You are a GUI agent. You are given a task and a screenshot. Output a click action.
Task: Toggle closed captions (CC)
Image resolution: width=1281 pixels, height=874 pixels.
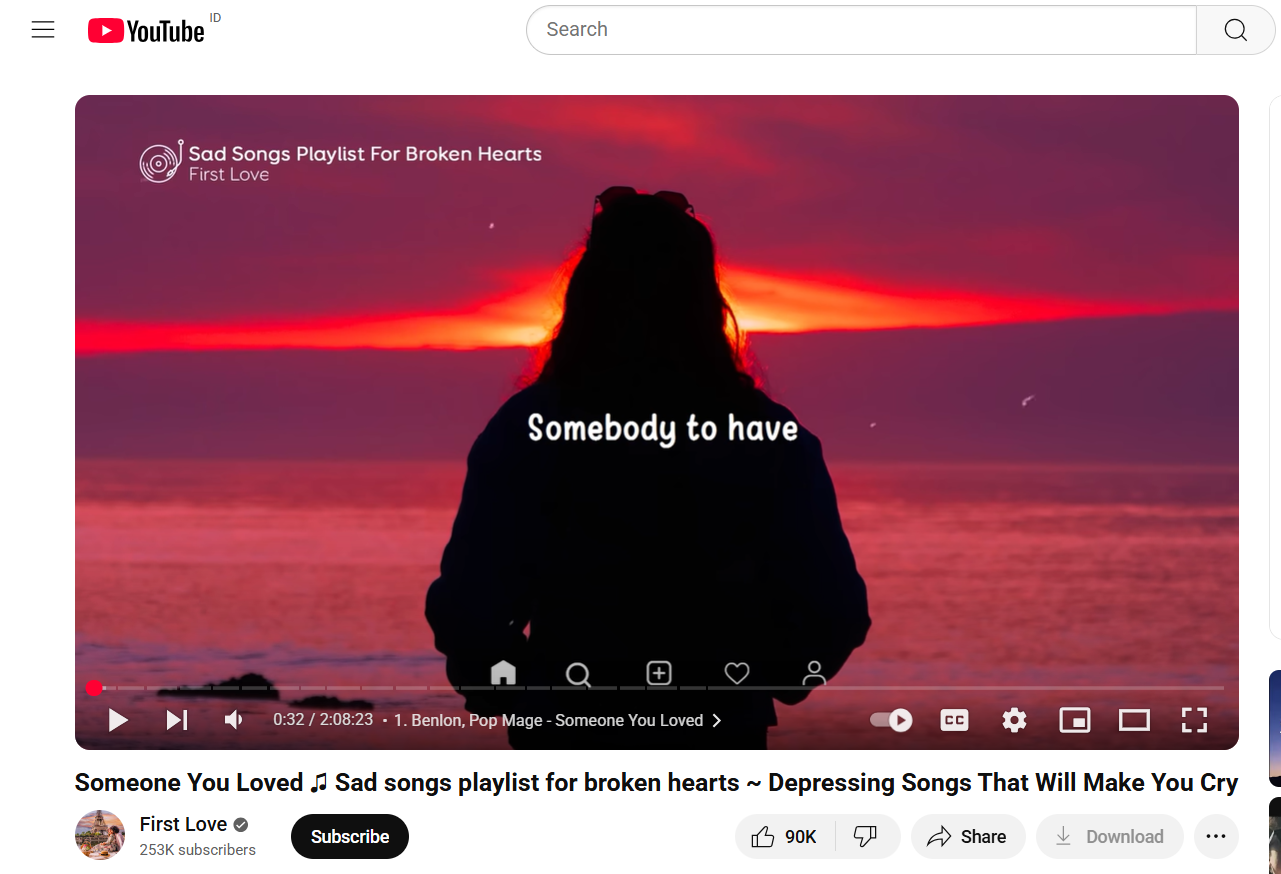tap(954, 720)
